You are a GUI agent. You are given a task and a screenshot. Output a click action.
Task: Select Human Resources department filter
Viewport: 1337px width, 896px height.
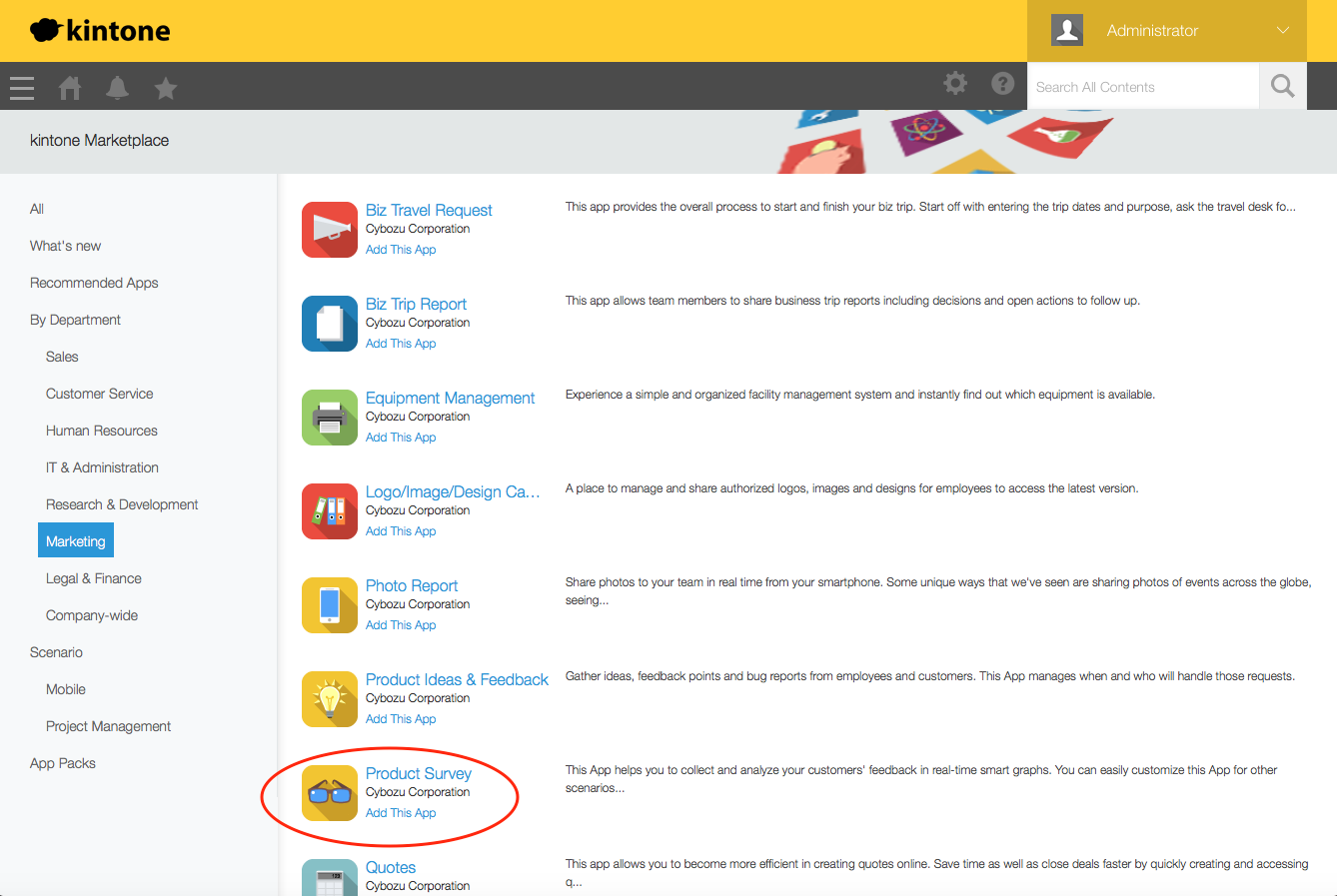(x=102, y=431)
